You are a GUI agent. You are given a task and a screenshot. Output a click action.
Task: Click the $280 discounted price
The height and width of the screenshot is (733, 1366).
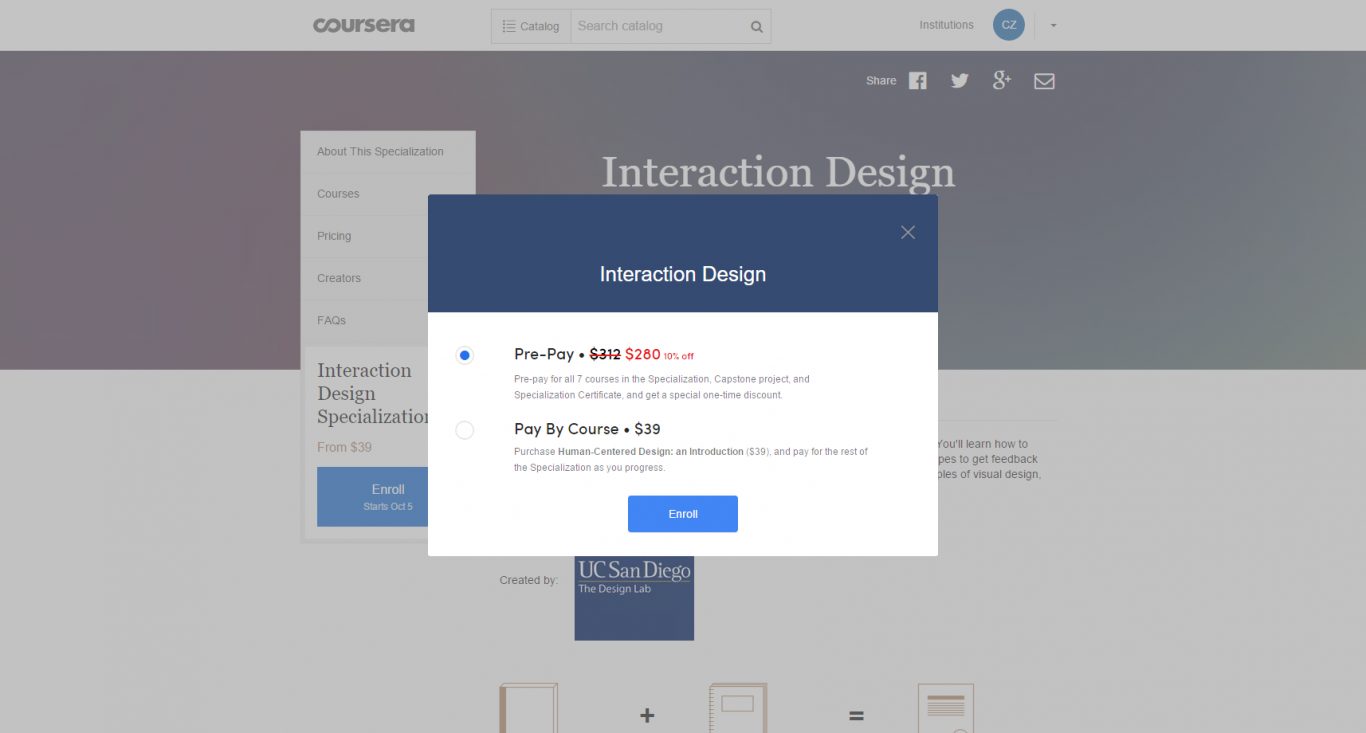[643, 354]
